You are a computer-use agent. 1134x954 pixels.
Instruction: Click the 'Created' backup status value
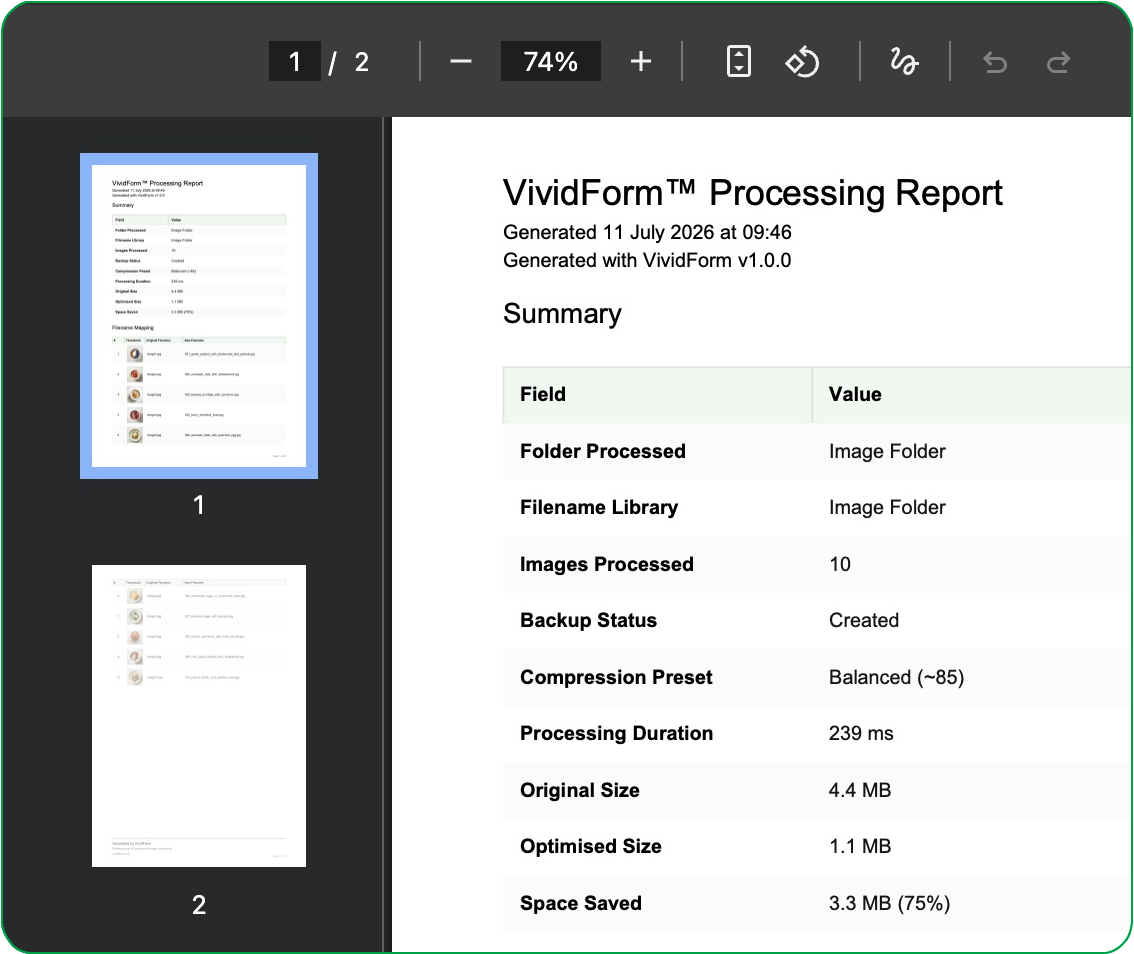[864, 621]
